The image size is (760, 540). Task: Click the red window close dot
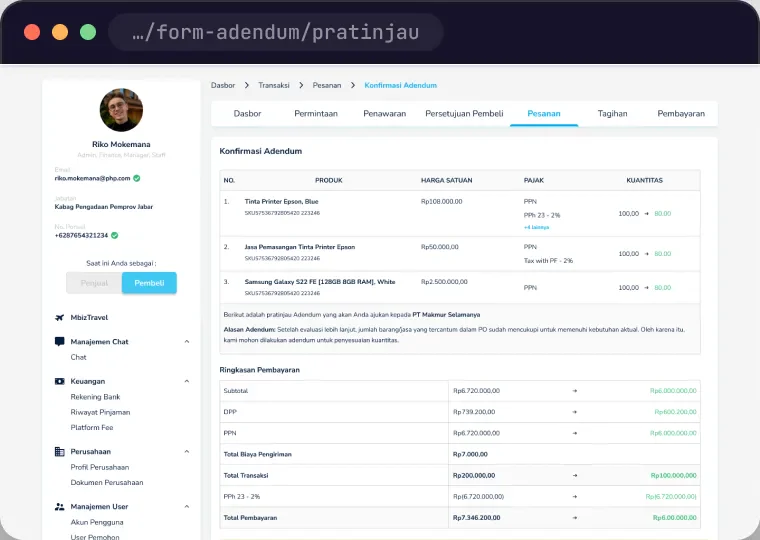pyautogui.click(x=32, y=32)
